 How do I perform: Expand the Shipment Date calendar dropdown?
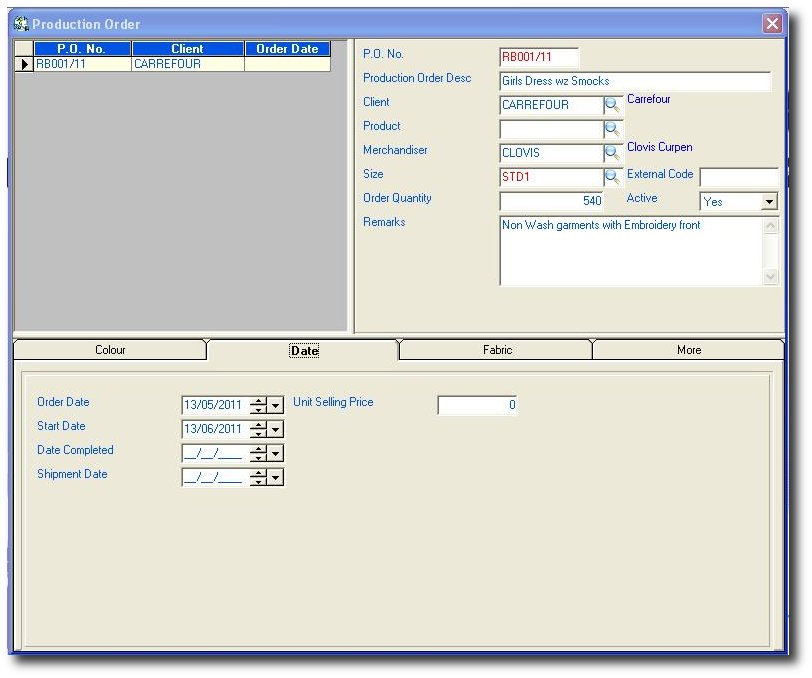[x=276, y=477]
